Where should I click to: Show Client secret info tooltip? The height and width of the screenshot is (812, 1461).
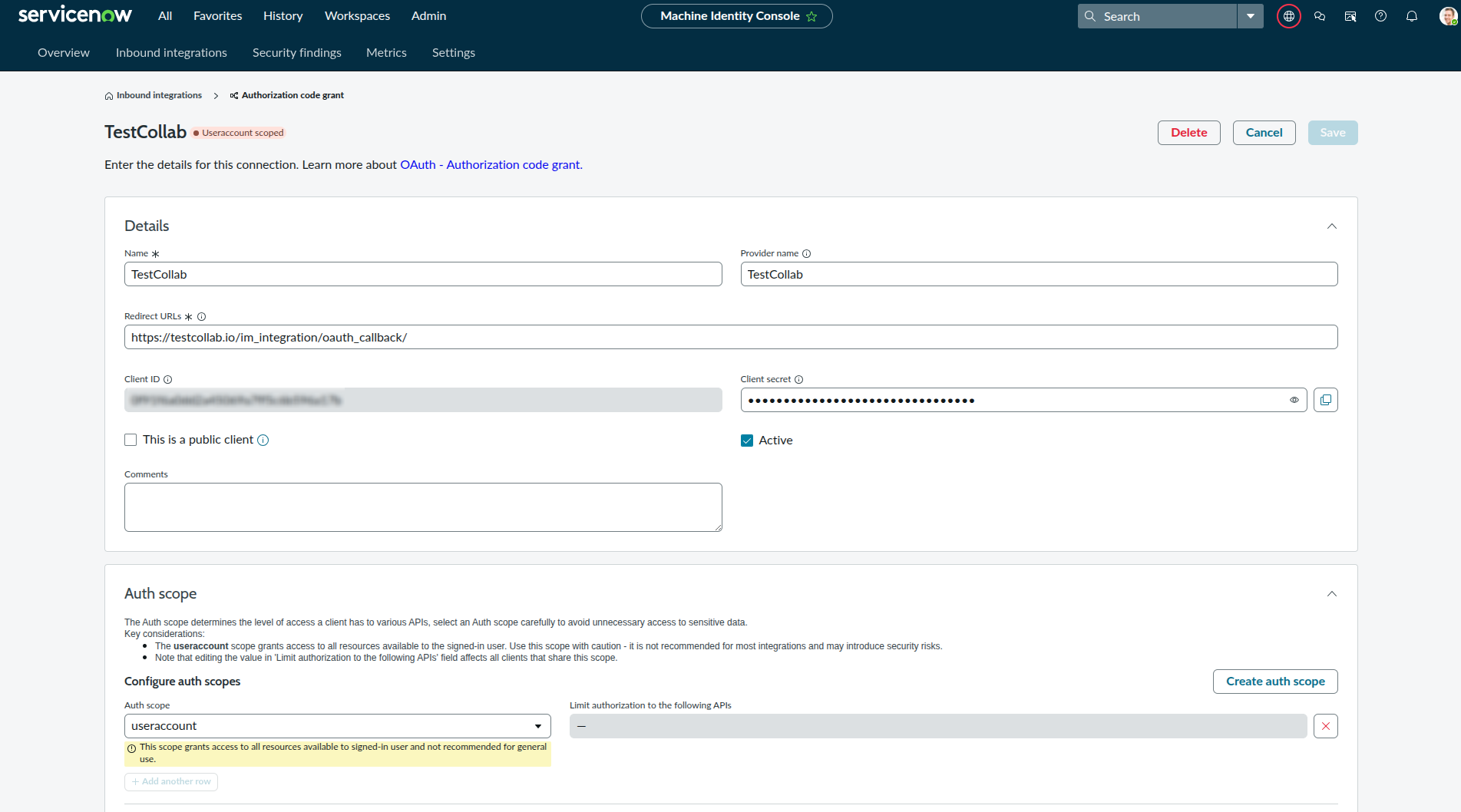pos(798,380)
